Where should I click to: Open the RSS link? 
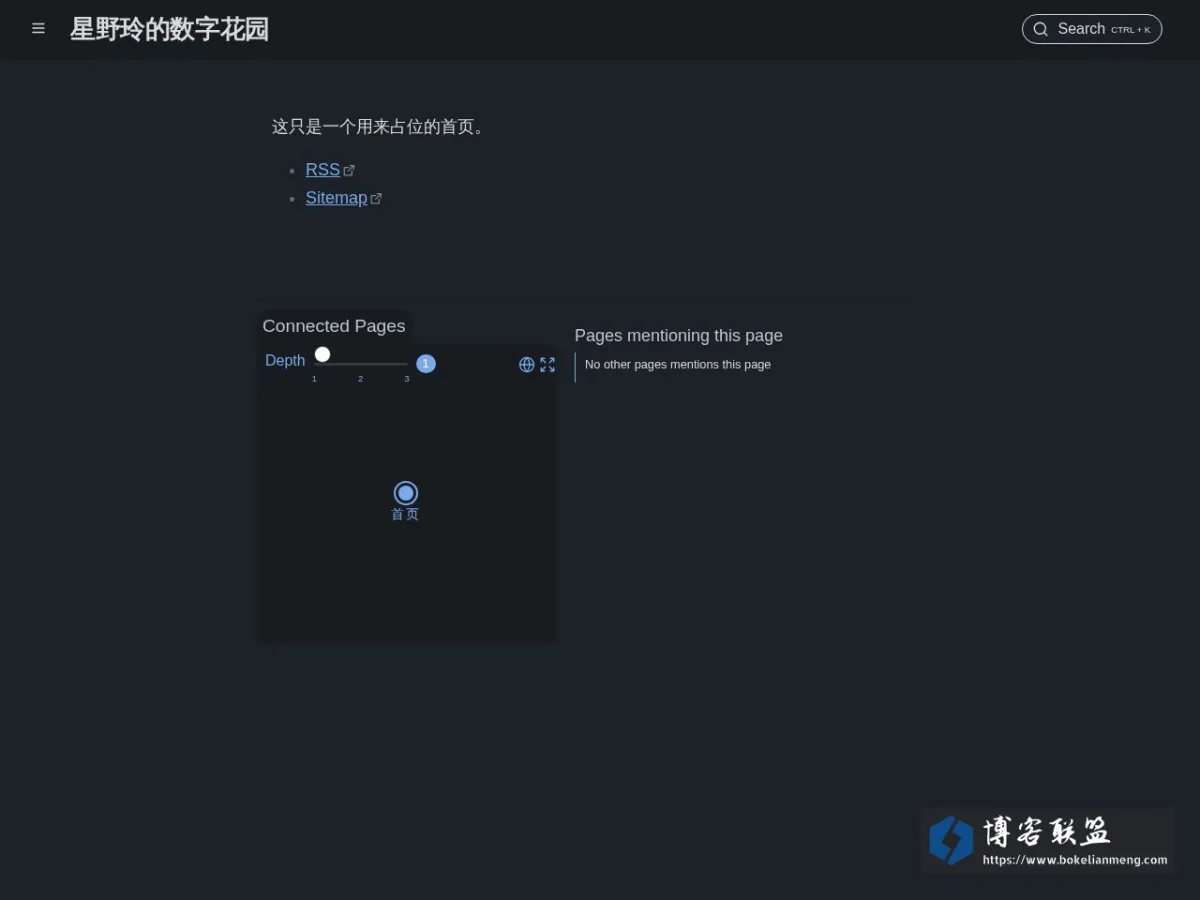tap(323, 170)
